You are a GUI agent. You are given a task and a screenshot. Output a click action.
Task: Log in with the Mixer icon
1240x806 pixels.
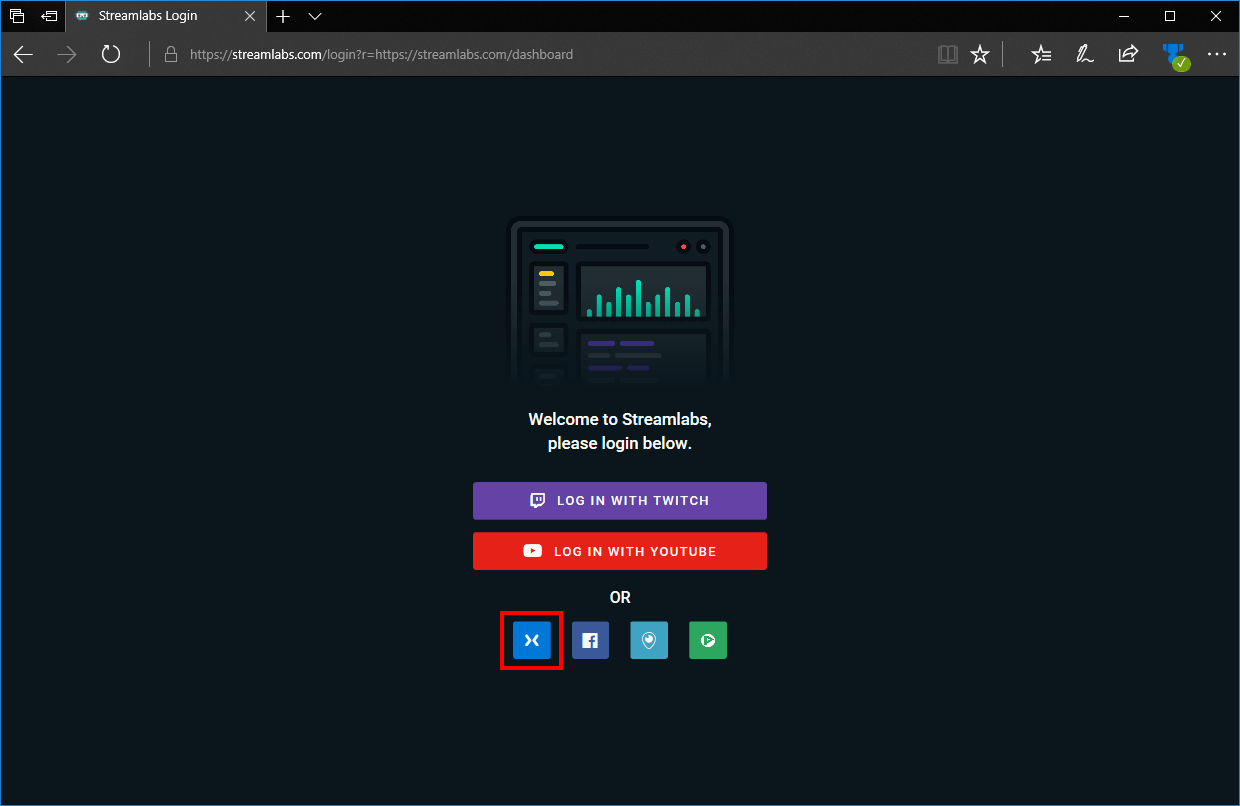pos(532,640)
